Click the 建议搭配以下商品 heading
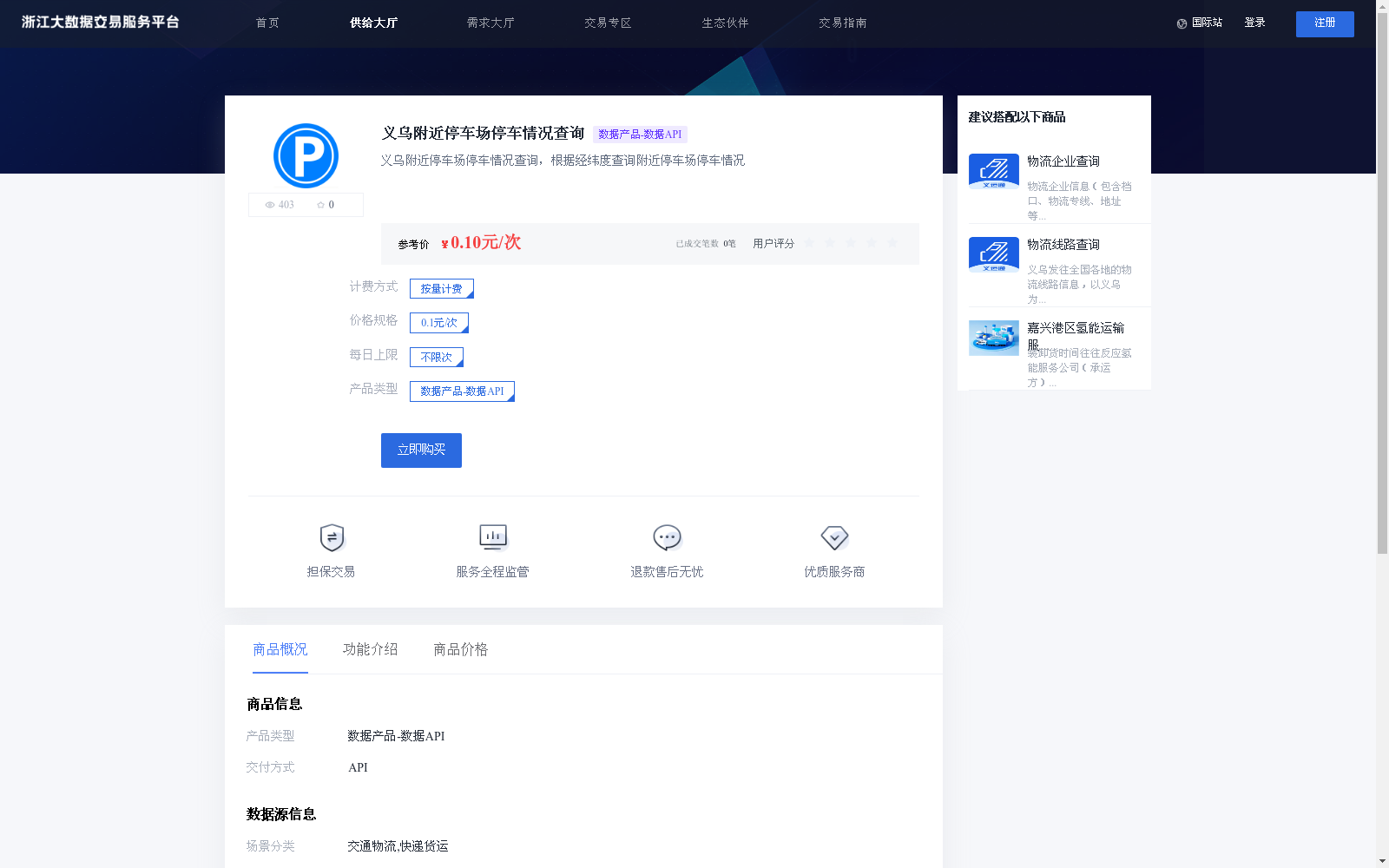 [x=1017, y=117]
